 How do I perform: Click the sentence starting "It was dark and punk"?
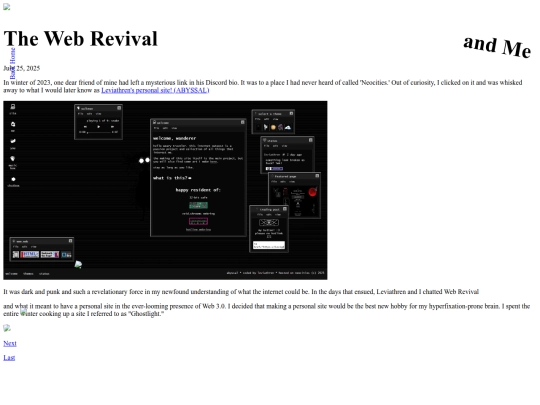[241, 292]
